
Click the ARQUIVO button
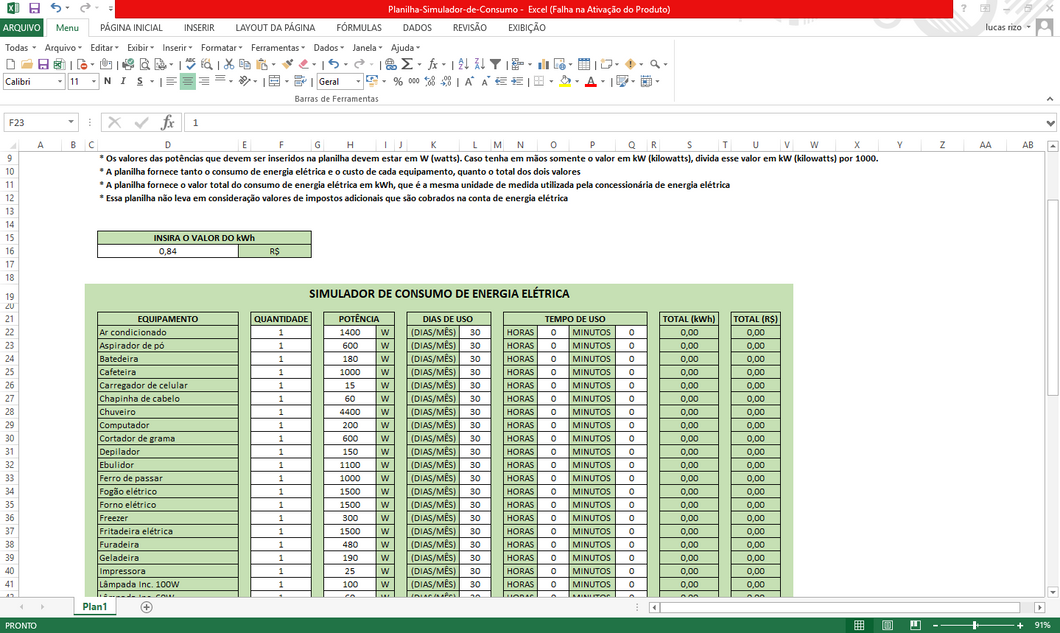tap(22, 28)
